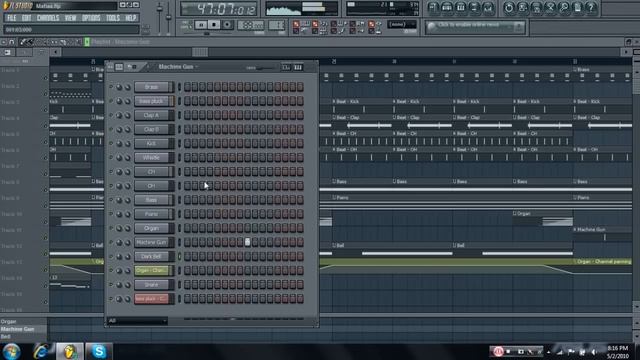Click the question mark help icon
The height and width of the screenshot is (360, 640).
pyautogui.click(x=591, y=8)
